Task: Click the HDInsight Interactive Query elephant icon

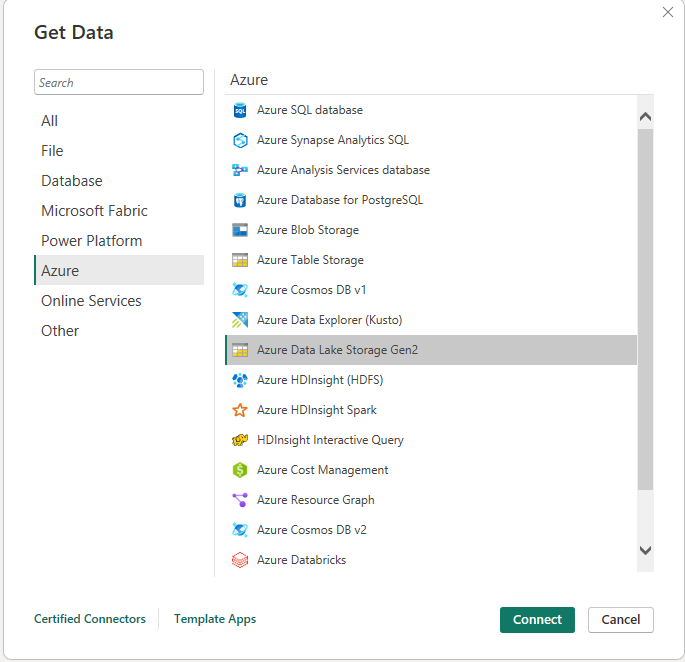Action: (x=240, y=440)
